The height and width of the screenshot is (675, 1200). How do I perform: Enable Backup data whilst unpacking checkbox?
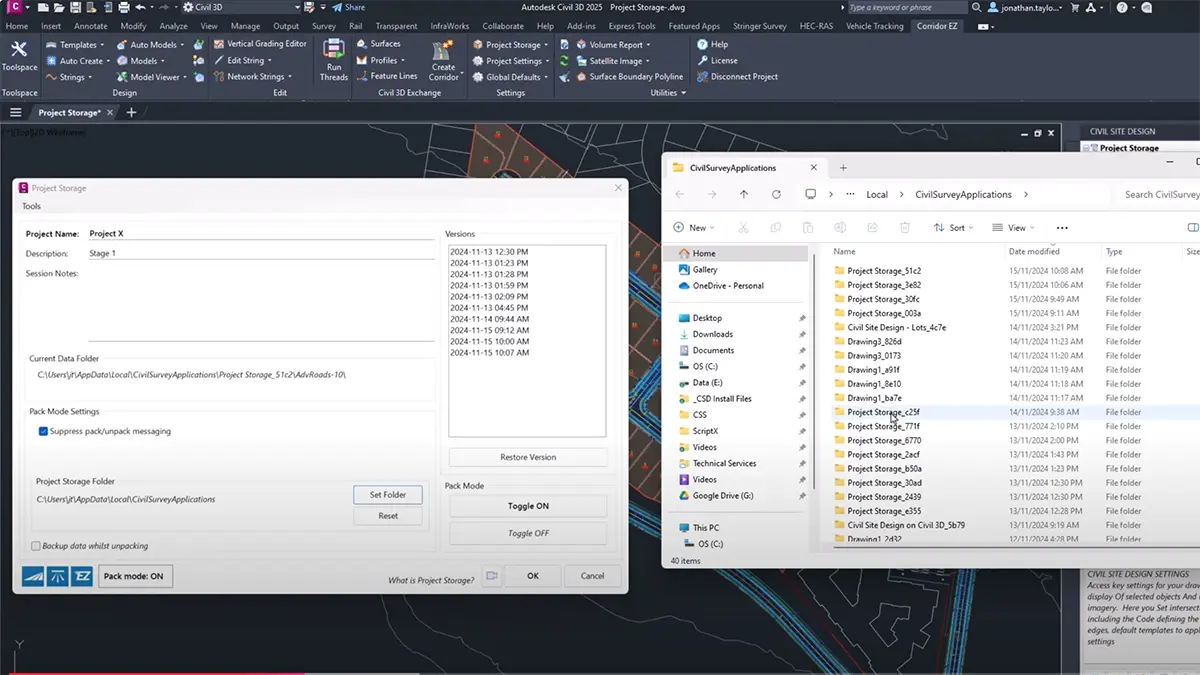tap(36, 546)
